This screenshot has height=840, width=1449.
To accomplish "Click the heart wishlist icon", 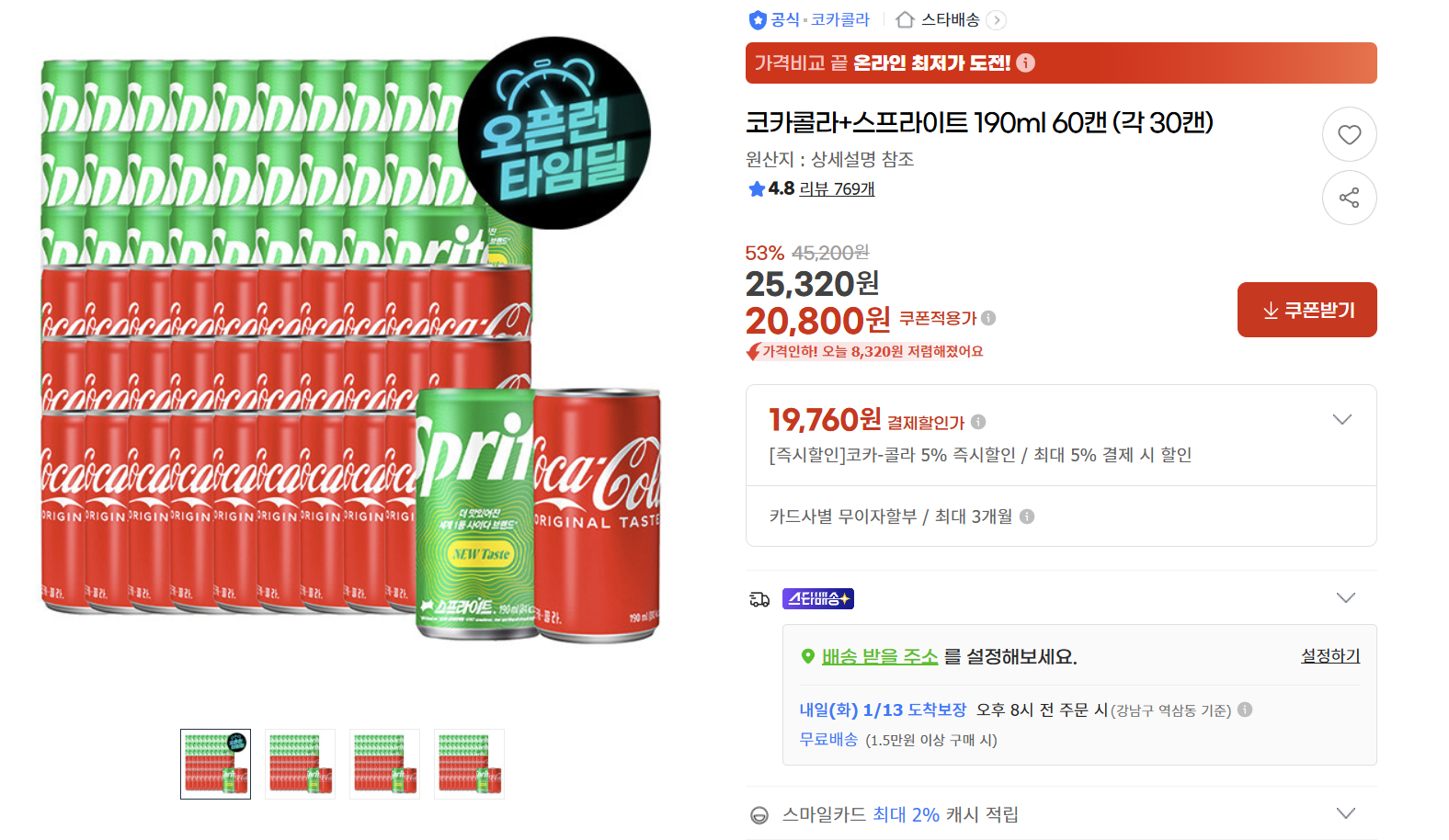I will [1349, 134].
